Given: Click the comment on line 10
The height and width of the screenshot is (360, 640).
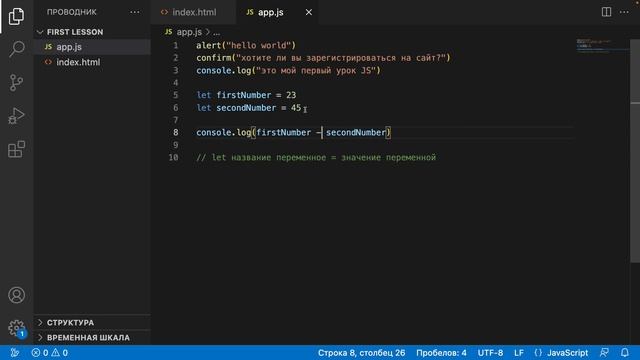Looking at the screenshot, I should click(316, 158).
